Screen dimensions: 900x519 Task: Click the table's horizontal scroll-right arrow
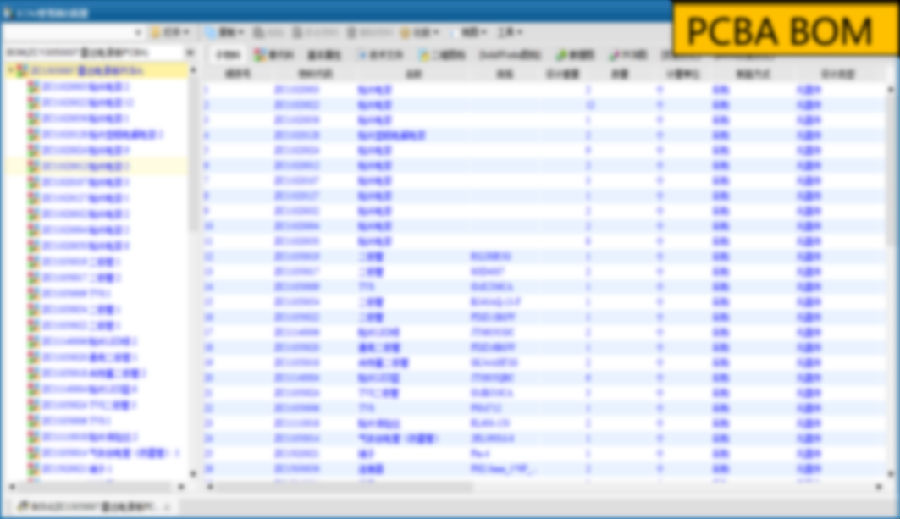879,486
